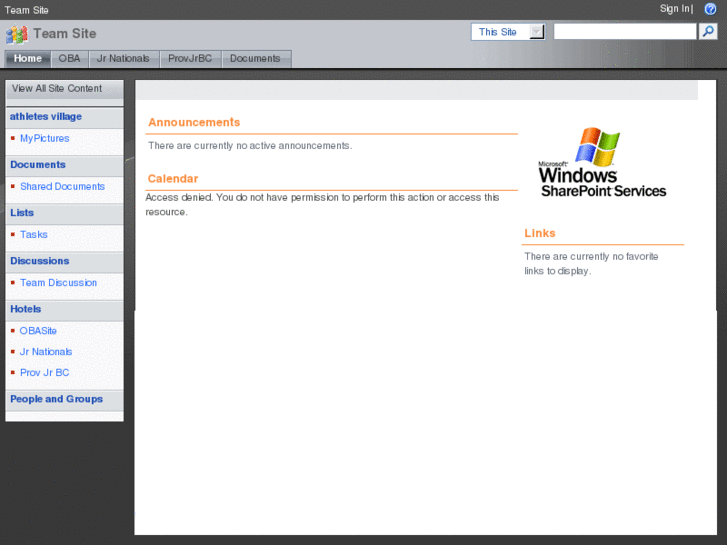Open the Documents tab in top navigation
The height and width of the screenshot is (545, 727).
(256, 58)
